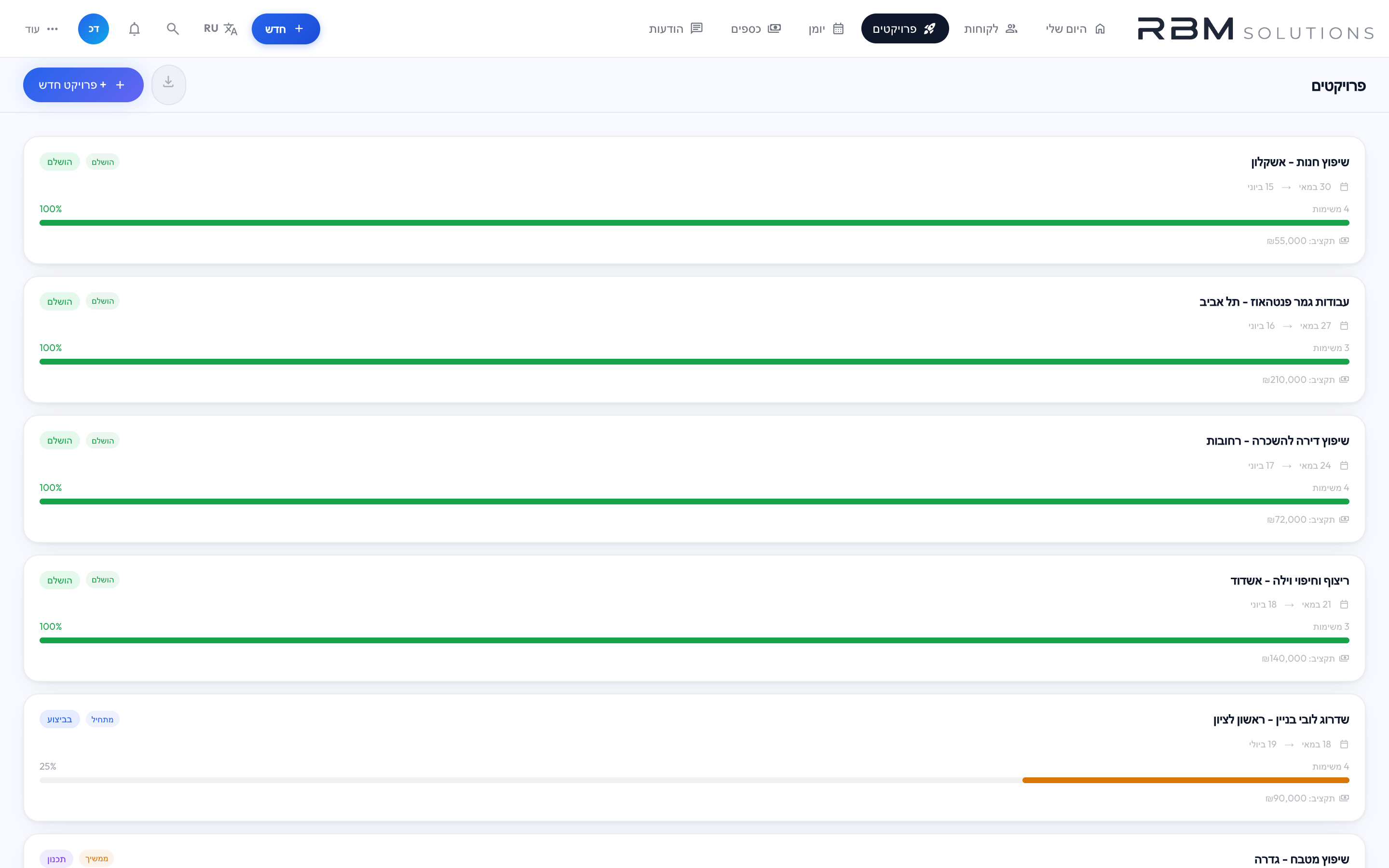Click progress bar of אשדוד villa project

[694, 641]
